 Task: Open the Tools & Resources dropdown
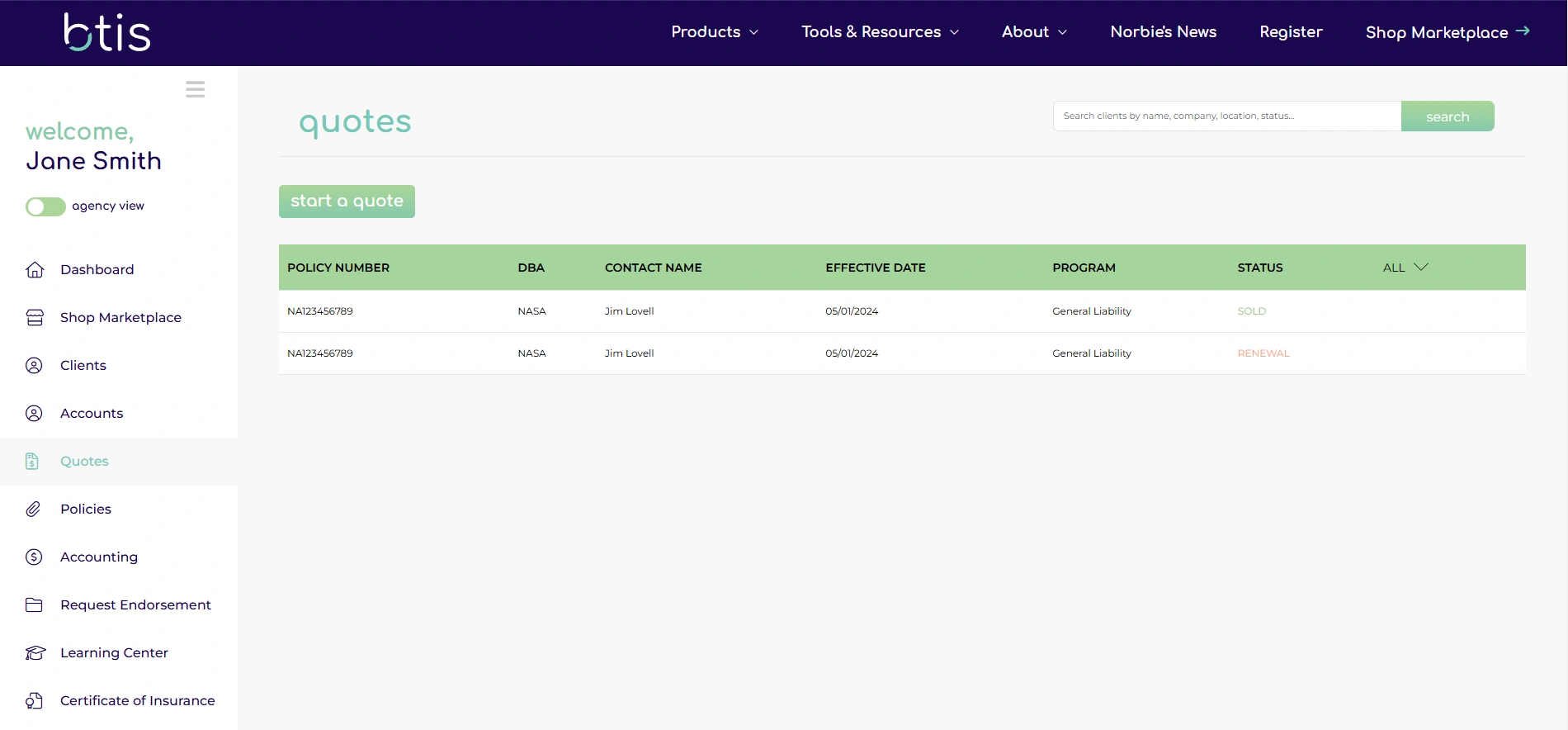click(x=880, y=32)
